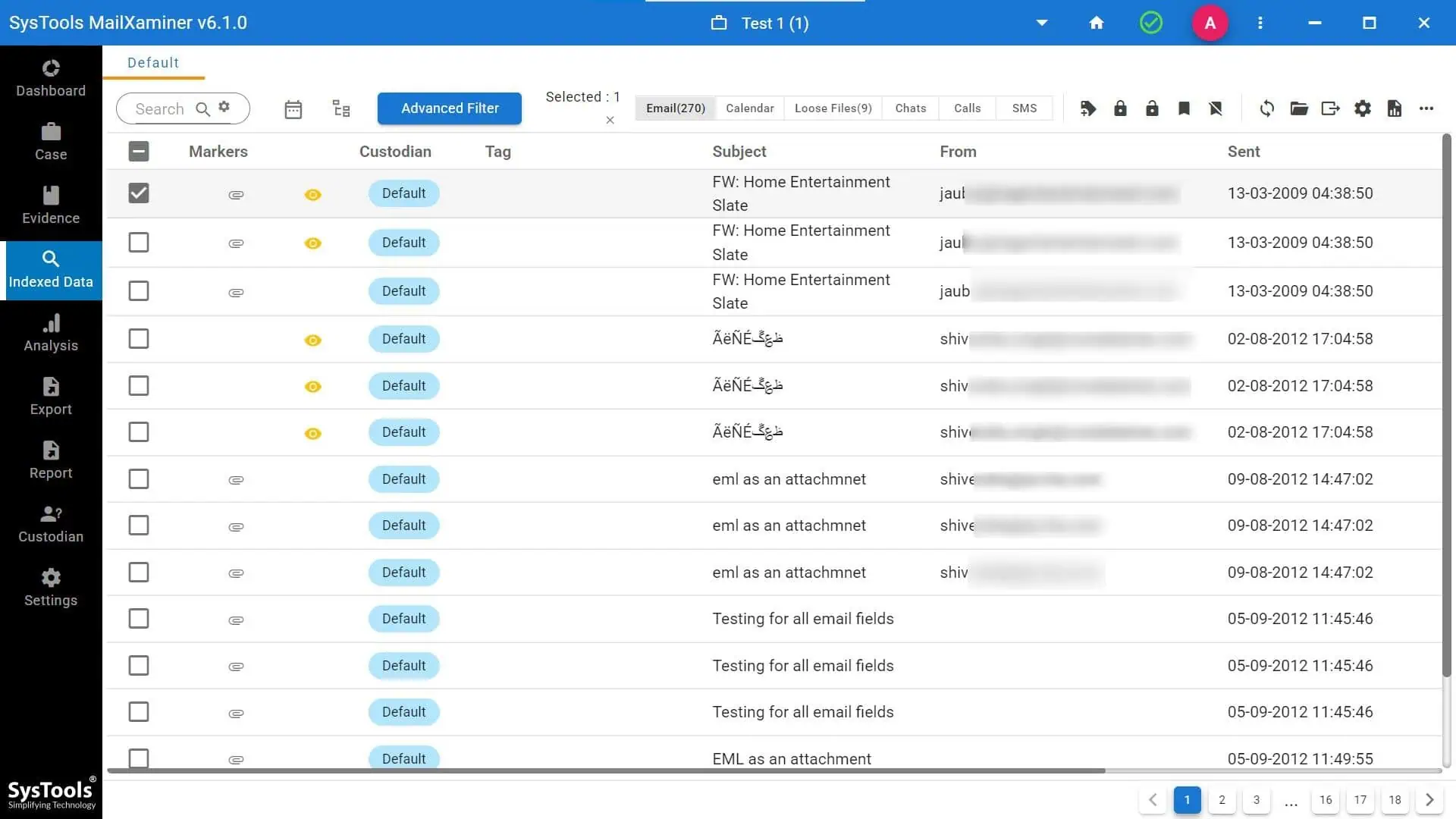Check the first eml as an attachmnet row

coord(139,479)
